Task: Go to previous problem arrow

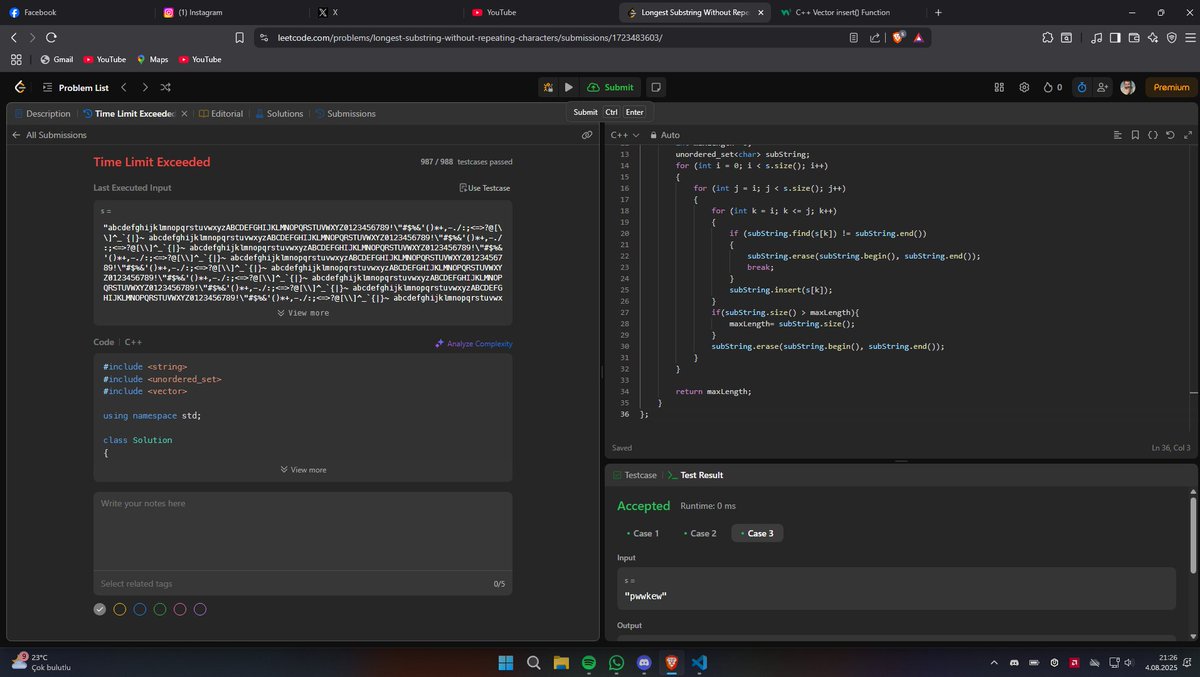Action: tap(124, 87)
